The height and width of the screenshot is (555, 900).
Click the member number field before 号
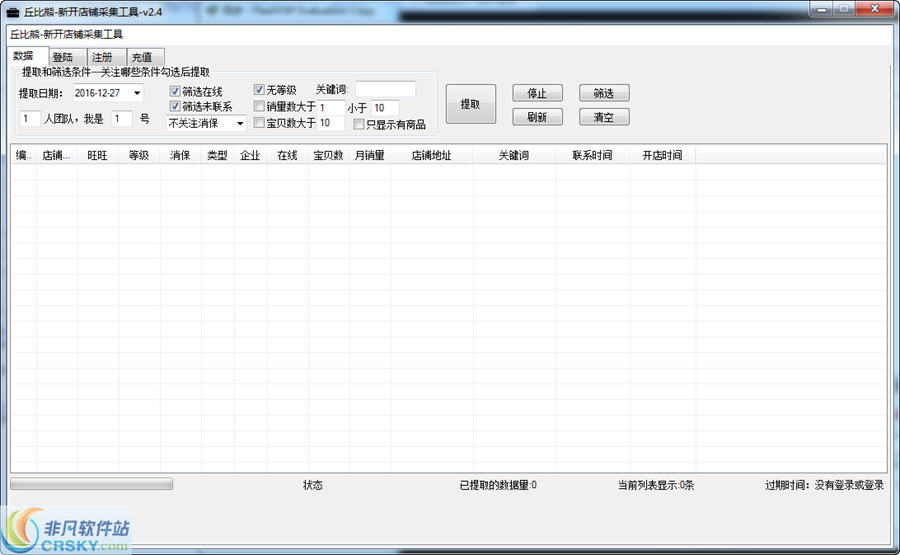pyautogui.click(x=121, y=119)
